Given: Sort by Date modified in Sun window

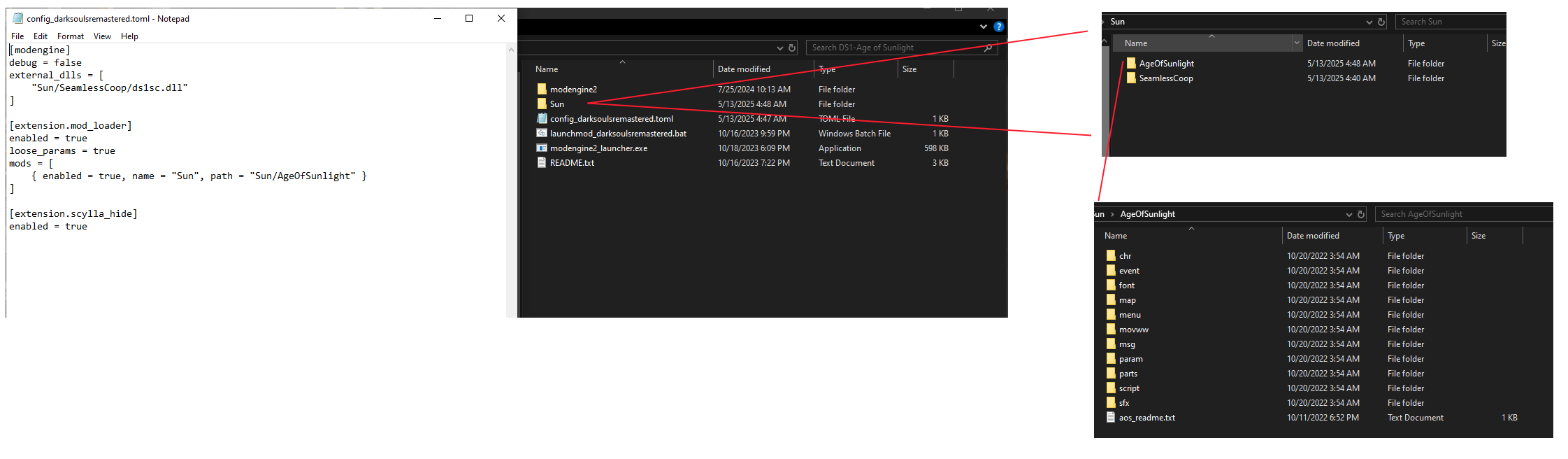Looking at the screenshot, I should pyautogui.click(x=1333, y=43).
